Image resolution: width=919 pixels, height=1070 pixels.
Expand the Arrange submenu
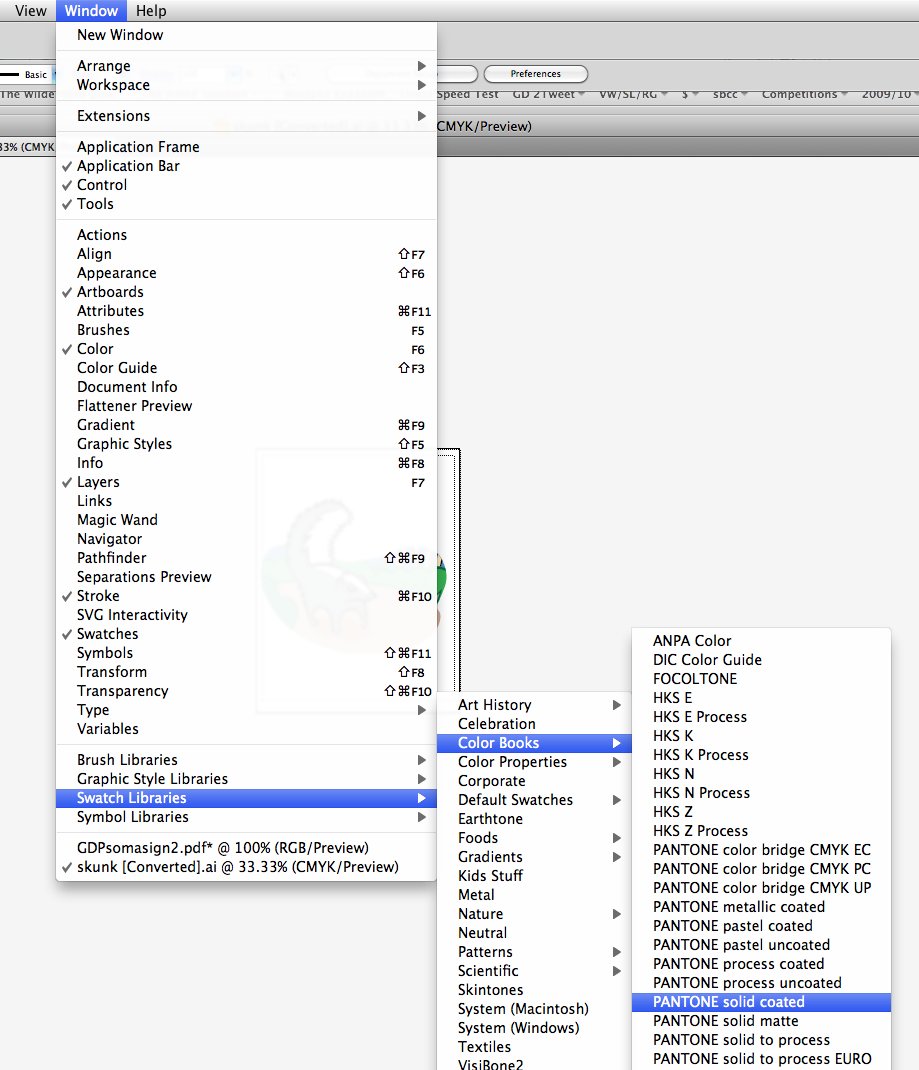coord(246,66)
